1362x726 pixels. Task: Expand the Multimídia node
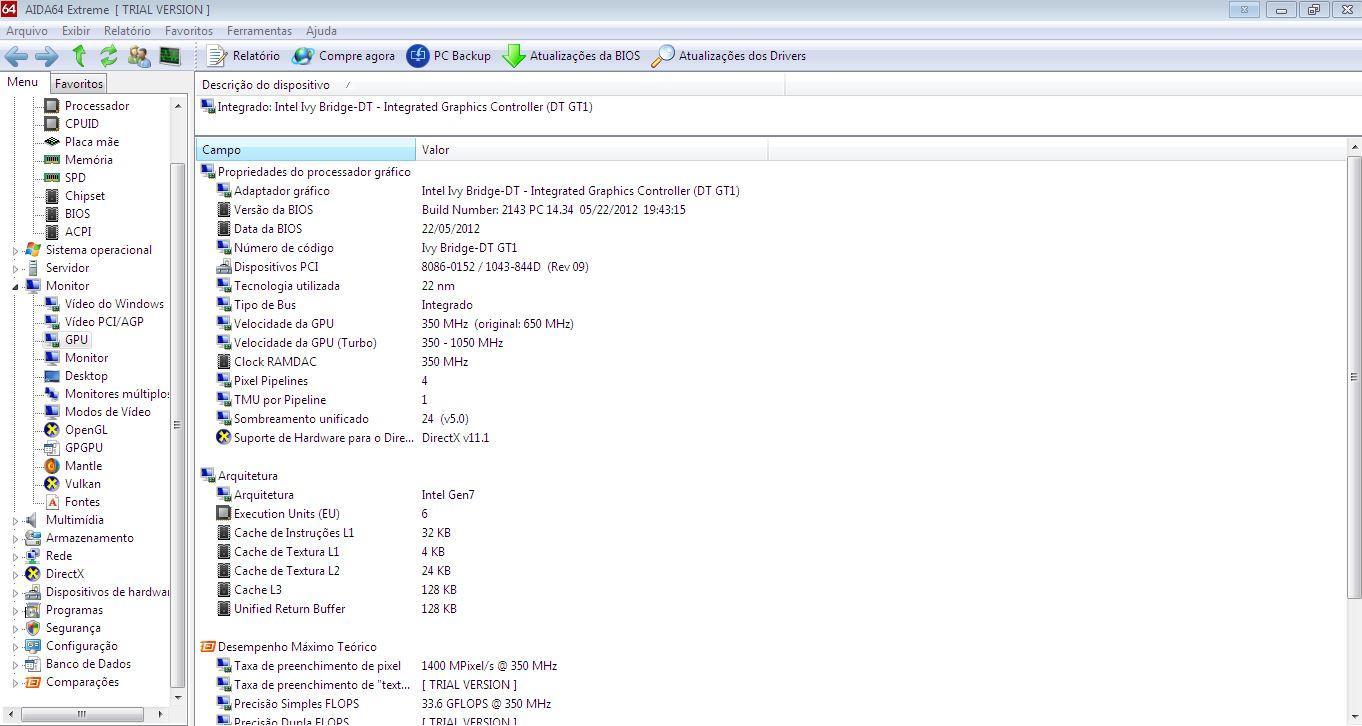15,520
